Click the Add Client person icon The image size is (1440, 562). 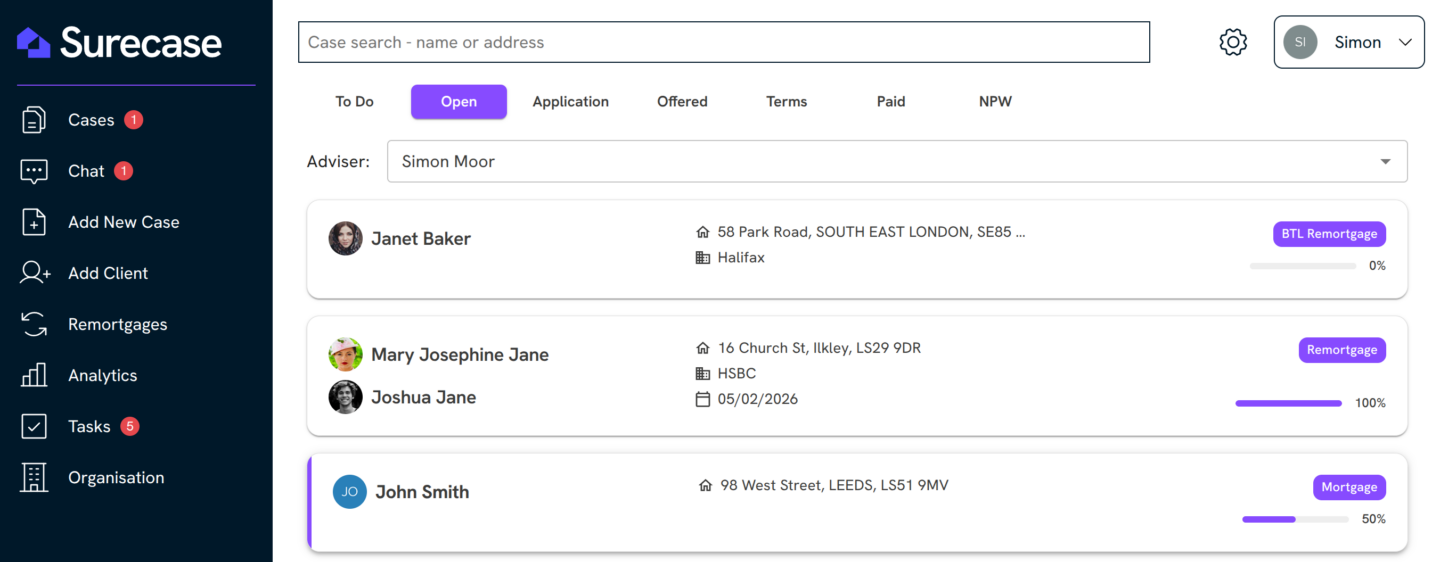34,273
